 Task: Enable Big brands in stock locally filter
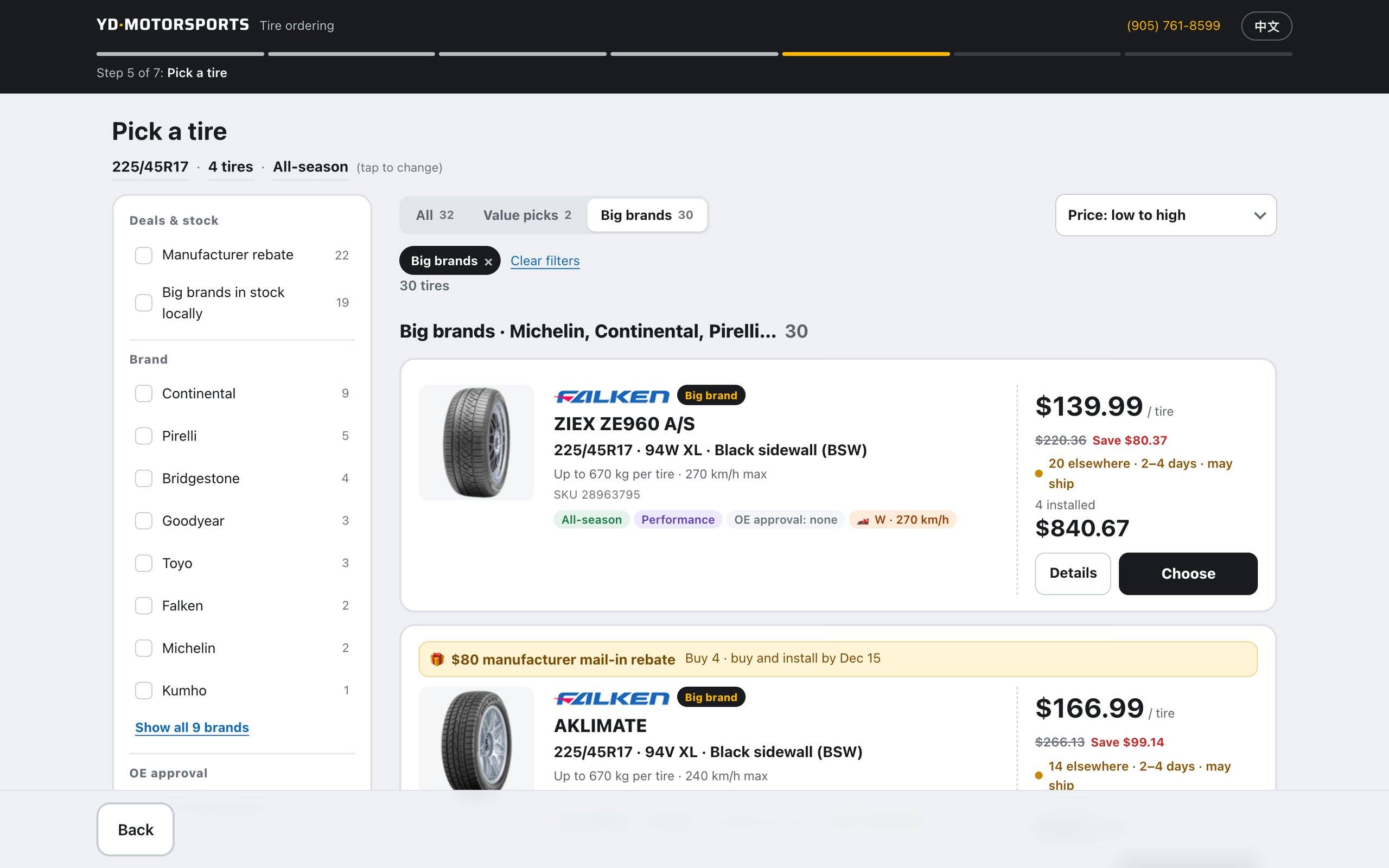tap(143, 303)
